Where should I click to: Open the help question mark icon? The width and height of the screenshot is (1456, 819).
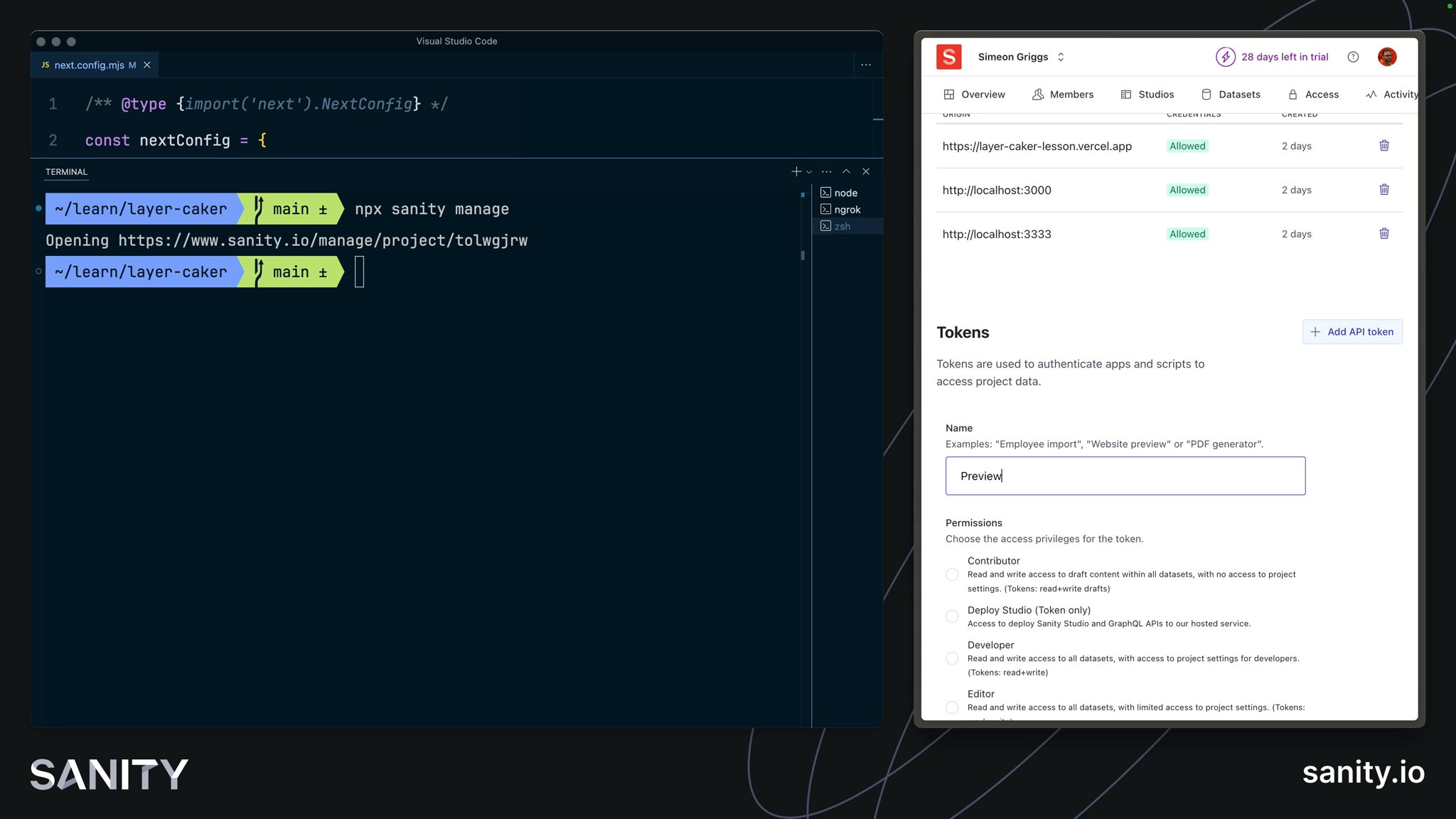point(1353,57)
